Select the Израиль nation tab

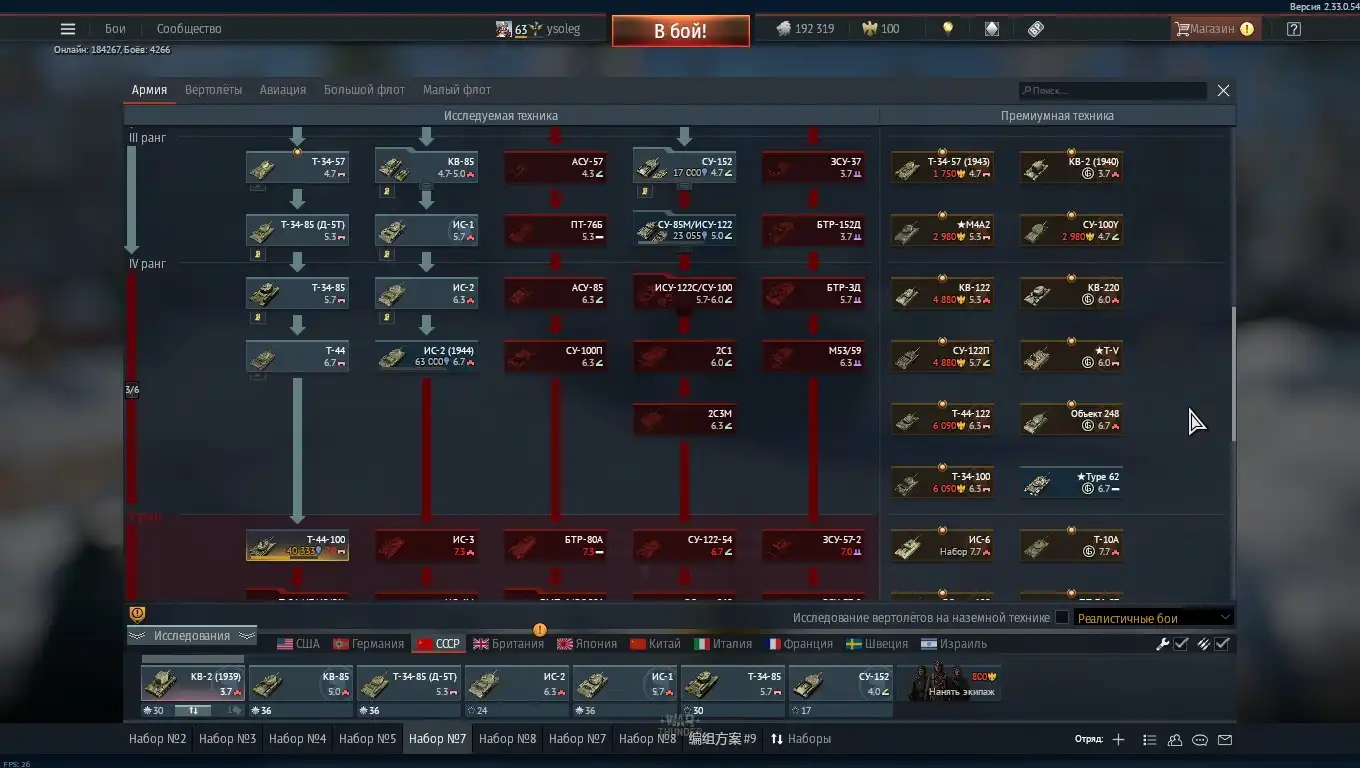point(954,644)
